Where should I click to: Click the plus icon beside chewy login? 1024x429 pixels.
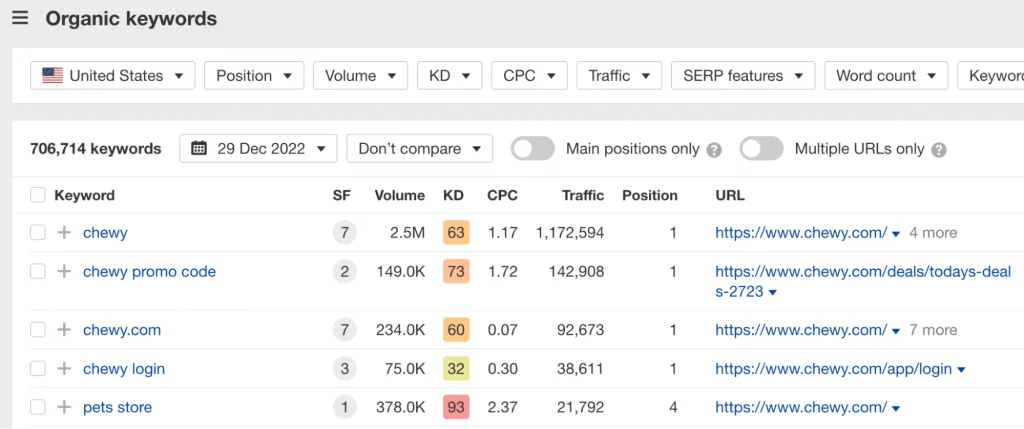click(64, 369)
